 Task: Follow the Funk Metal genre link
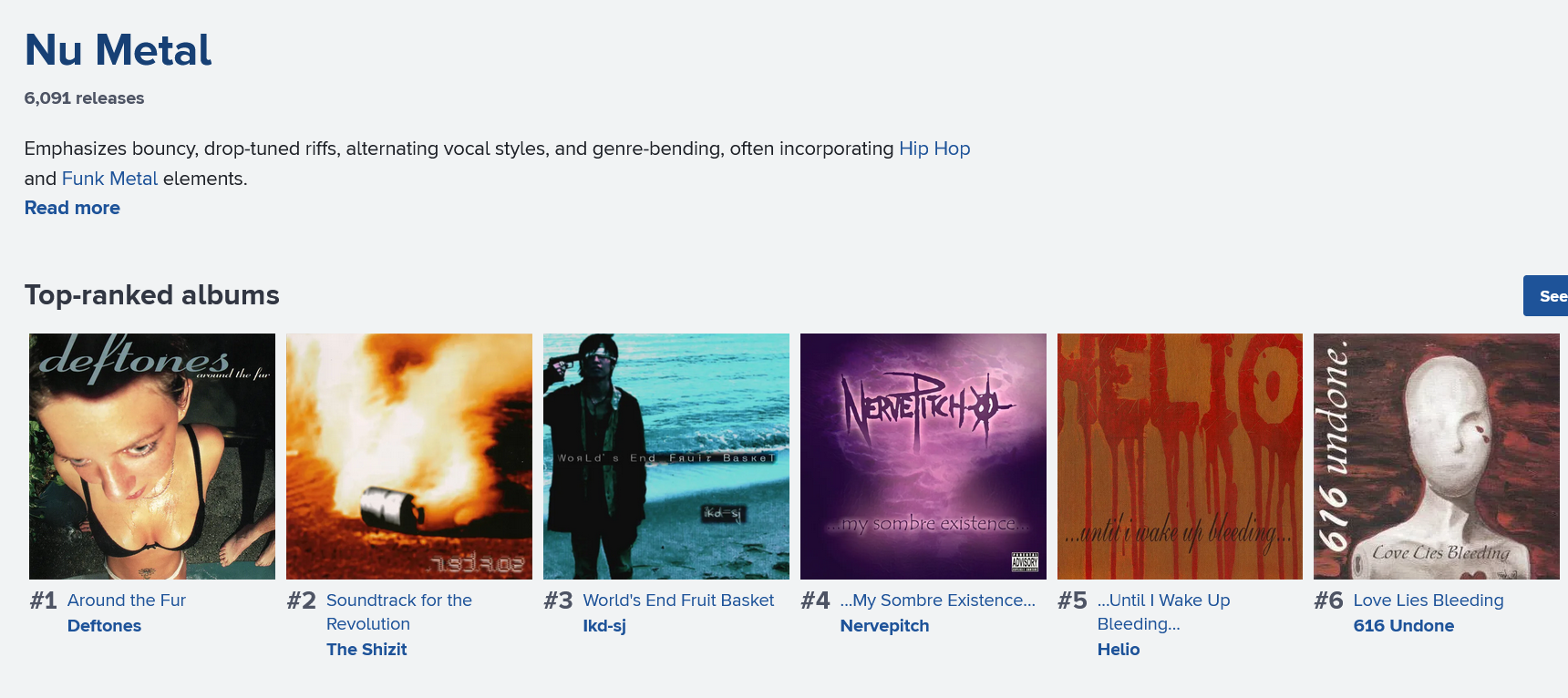(109, 179)
